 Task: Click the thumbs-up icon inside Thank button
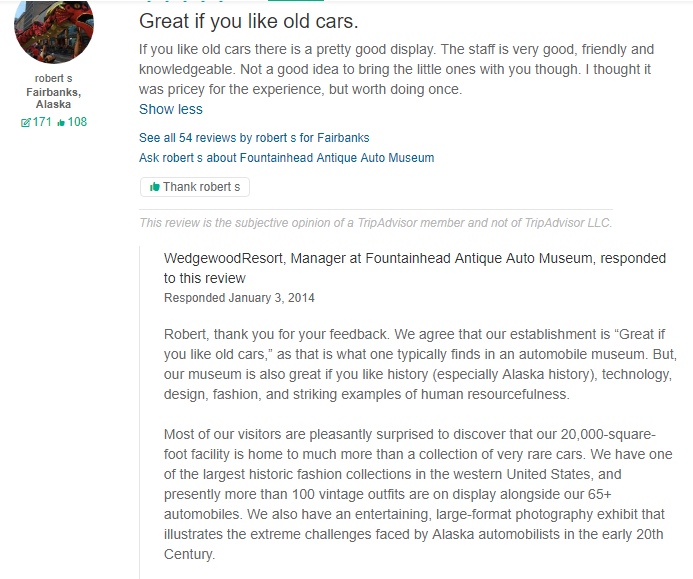tap(154, 187)
